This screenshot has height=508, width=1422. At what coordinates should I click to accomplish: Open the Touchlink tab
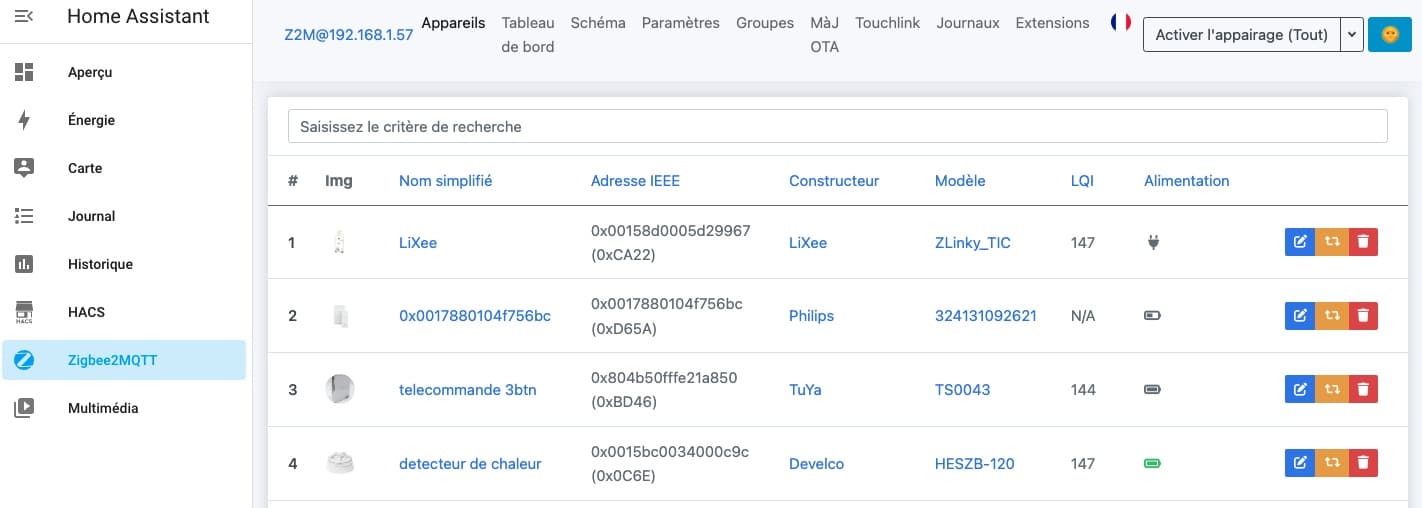888,23
